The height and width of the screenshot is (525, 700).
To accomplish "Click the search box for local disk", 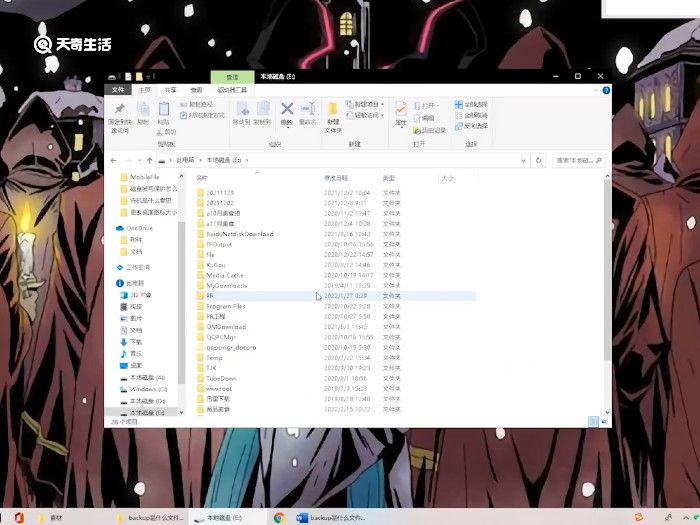I will pyautogui.click(x=579, y=160).
